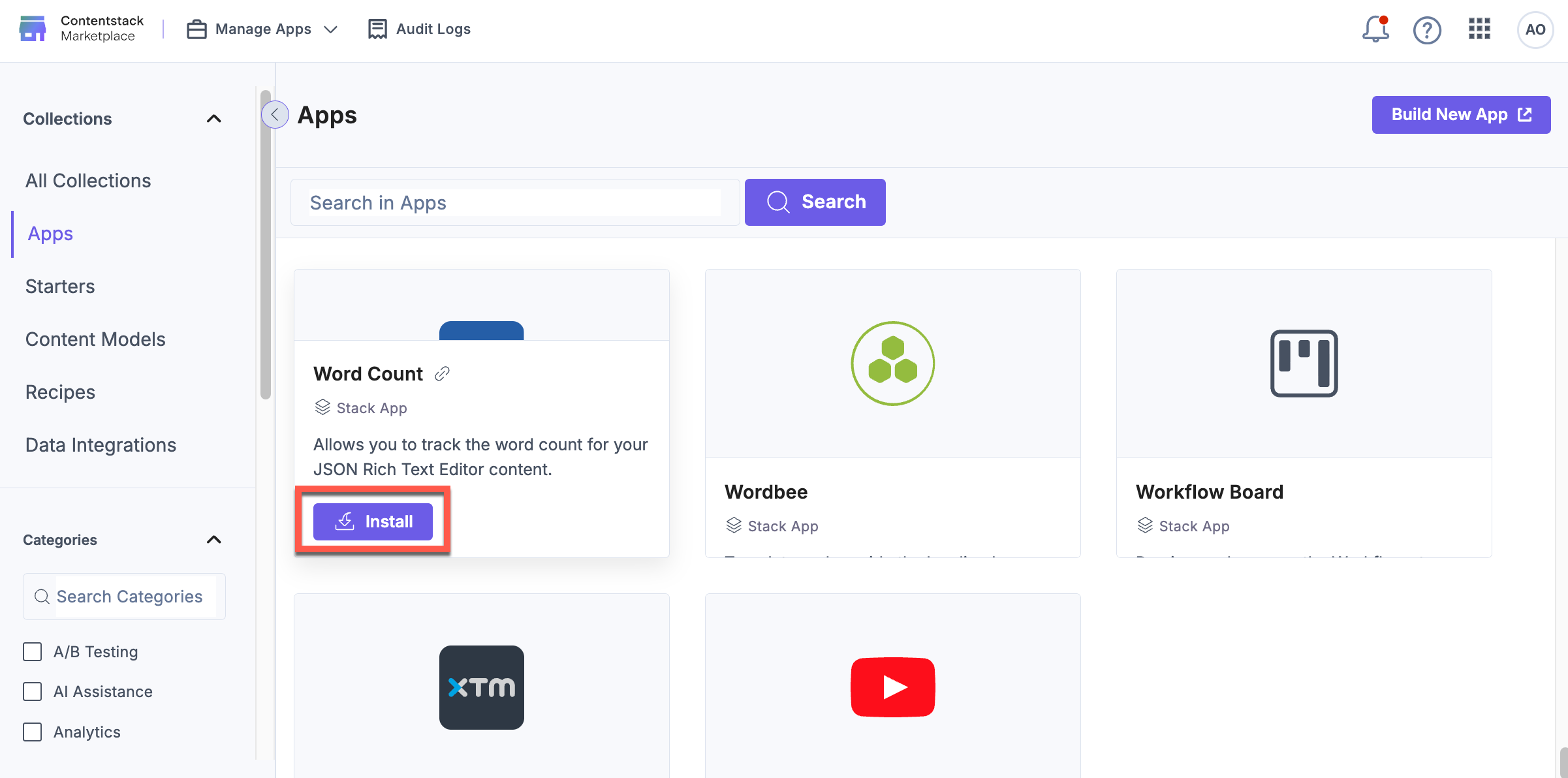Screen dimensions: 1568x778
Task: Focus the Search in Apps field
Action: 515,202
